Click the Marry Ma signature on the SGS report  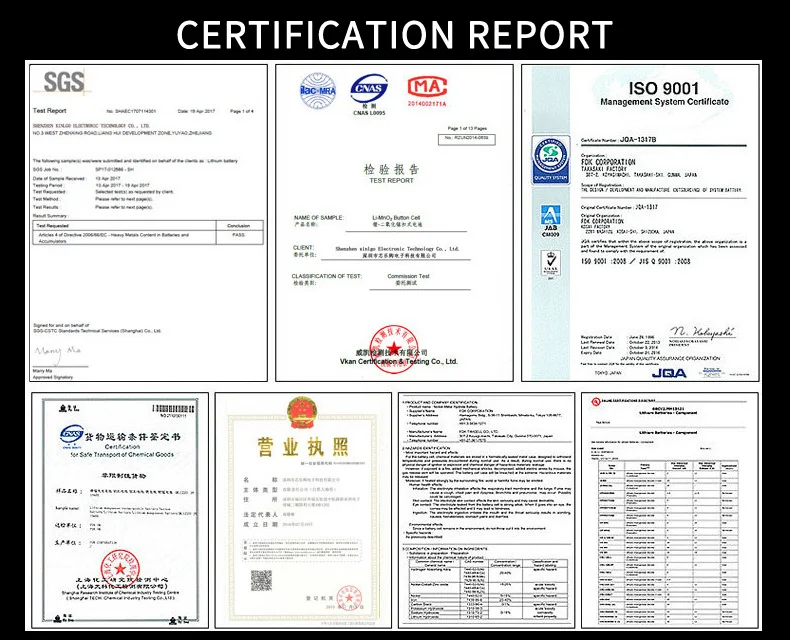pyautogui.click(x=56, y=353)
